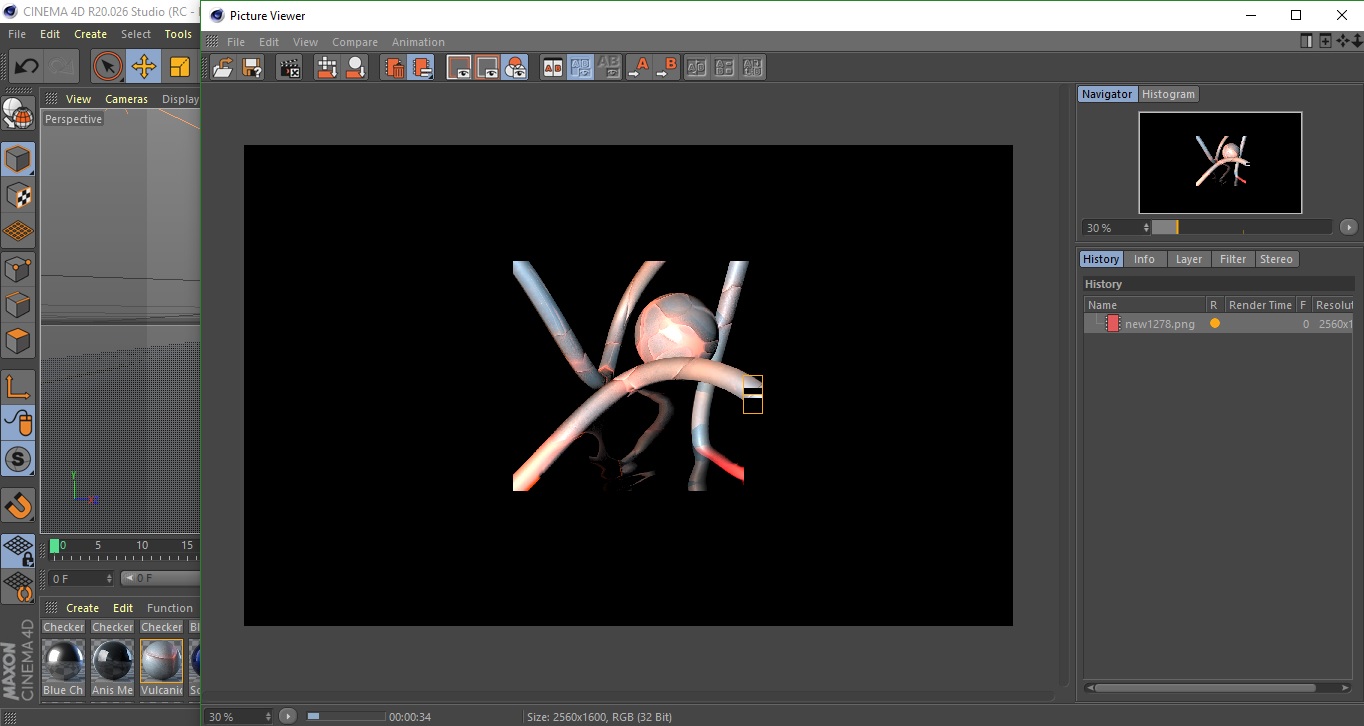Image resolution: width=1364 pixels, height=726 pixels.
Task: Click the toolbar icon with sphere and arrow
Action: coord(355,68)
